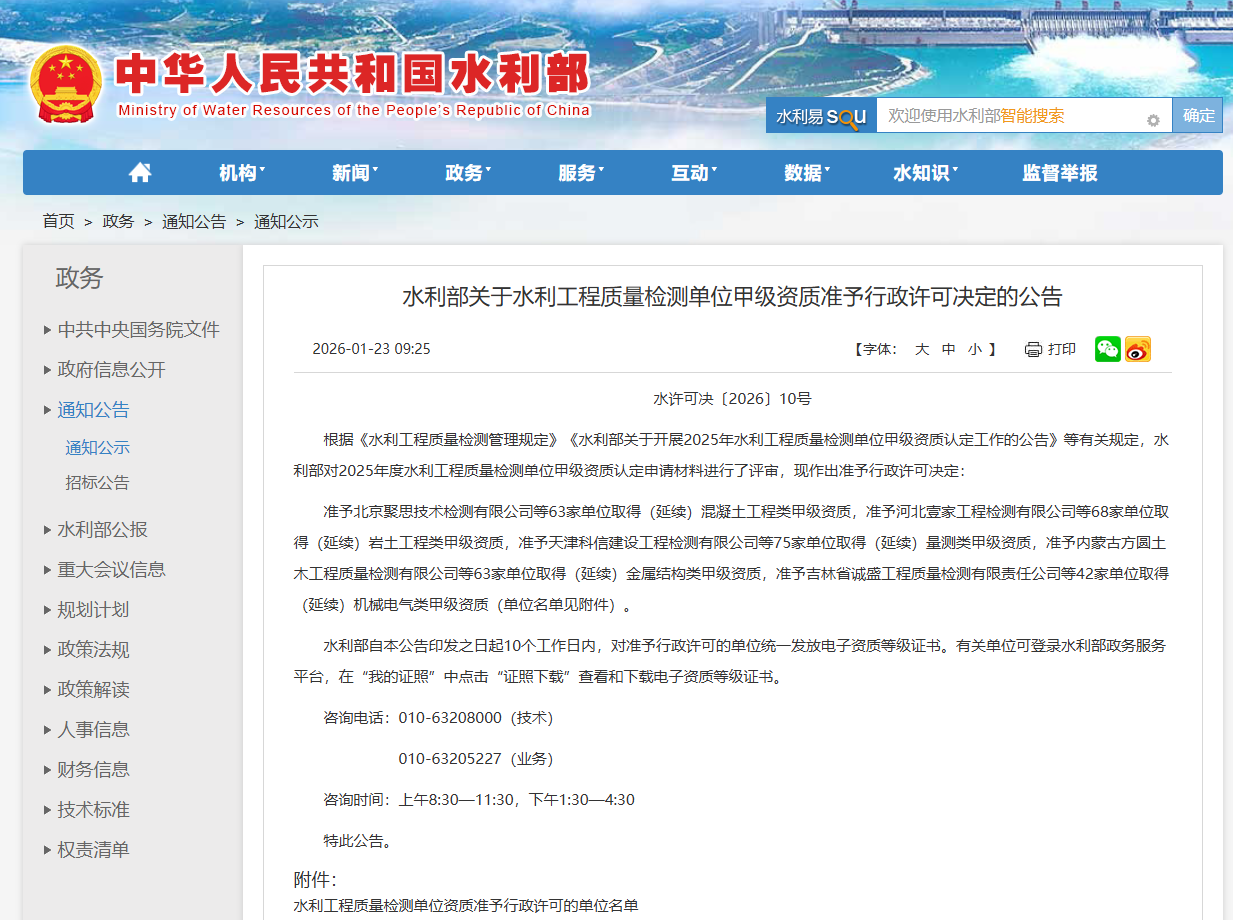Screen dimensions: 1233x920
Task: Click the printer icon to print
Action: [1033, 349]
